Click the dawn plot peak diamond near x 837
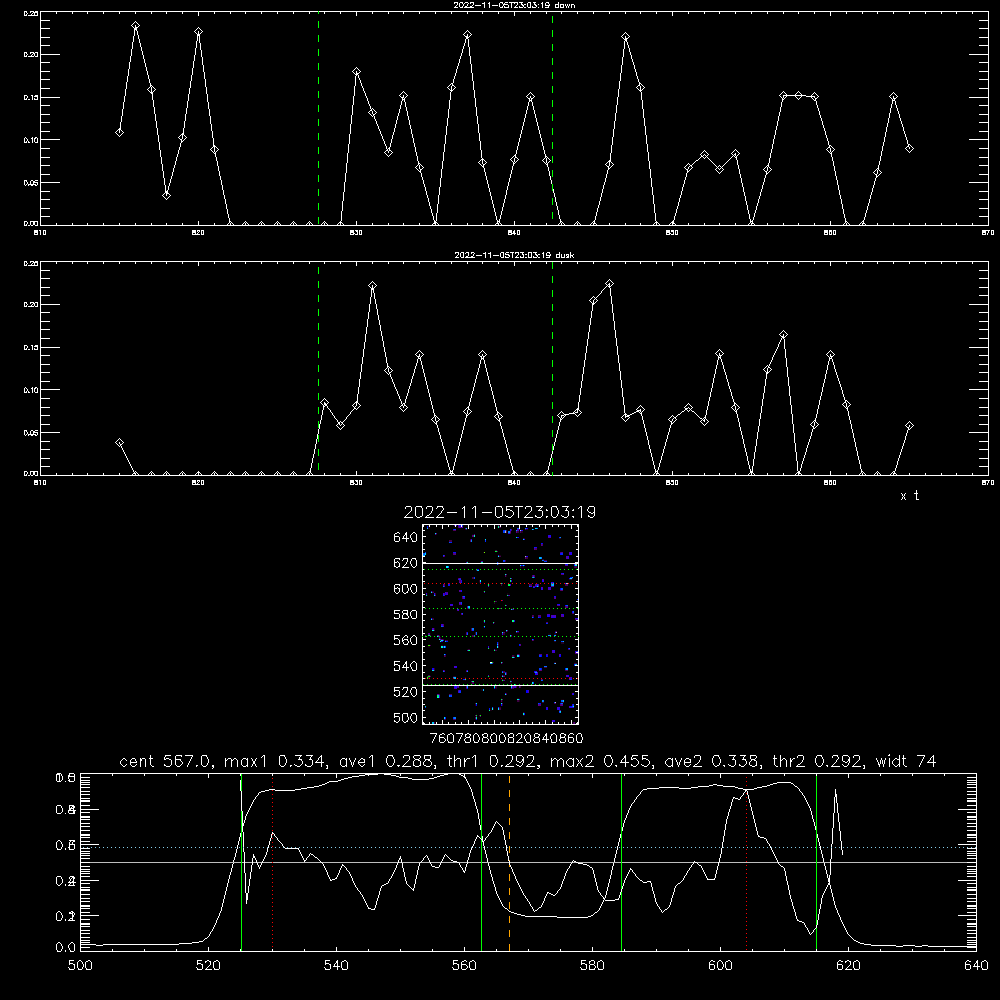 coord(467,34)
